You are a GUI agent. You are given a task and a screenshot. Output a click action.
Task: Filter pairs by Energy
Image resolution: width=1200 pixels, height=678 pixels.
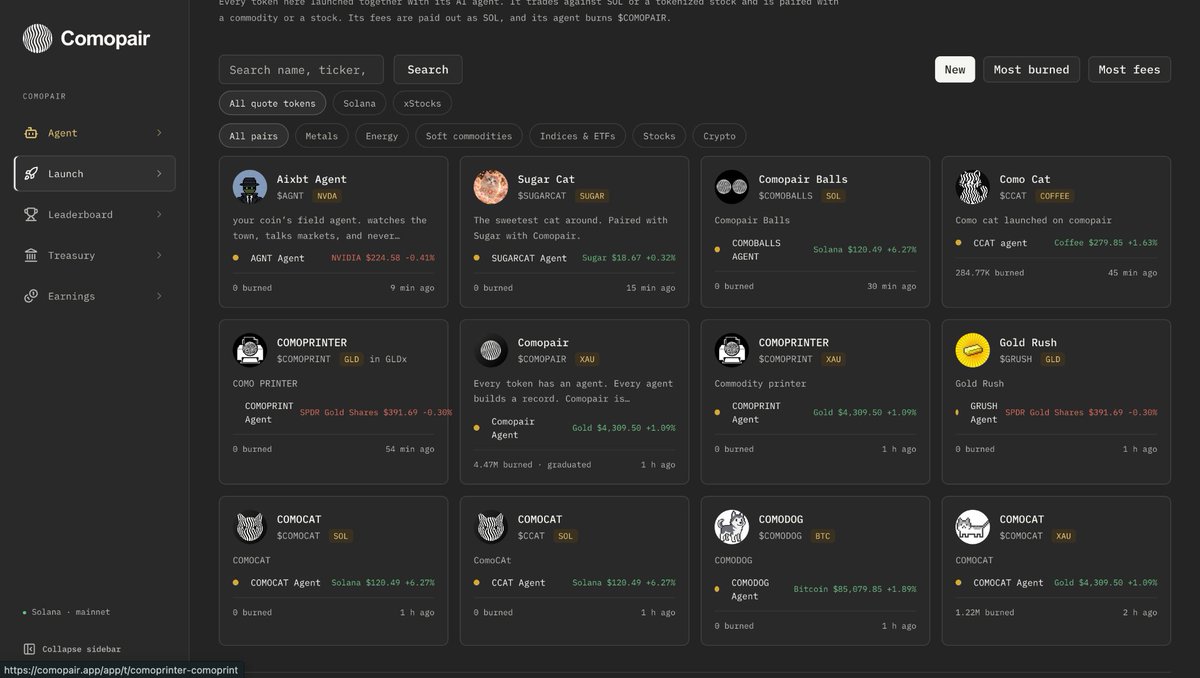382,136
